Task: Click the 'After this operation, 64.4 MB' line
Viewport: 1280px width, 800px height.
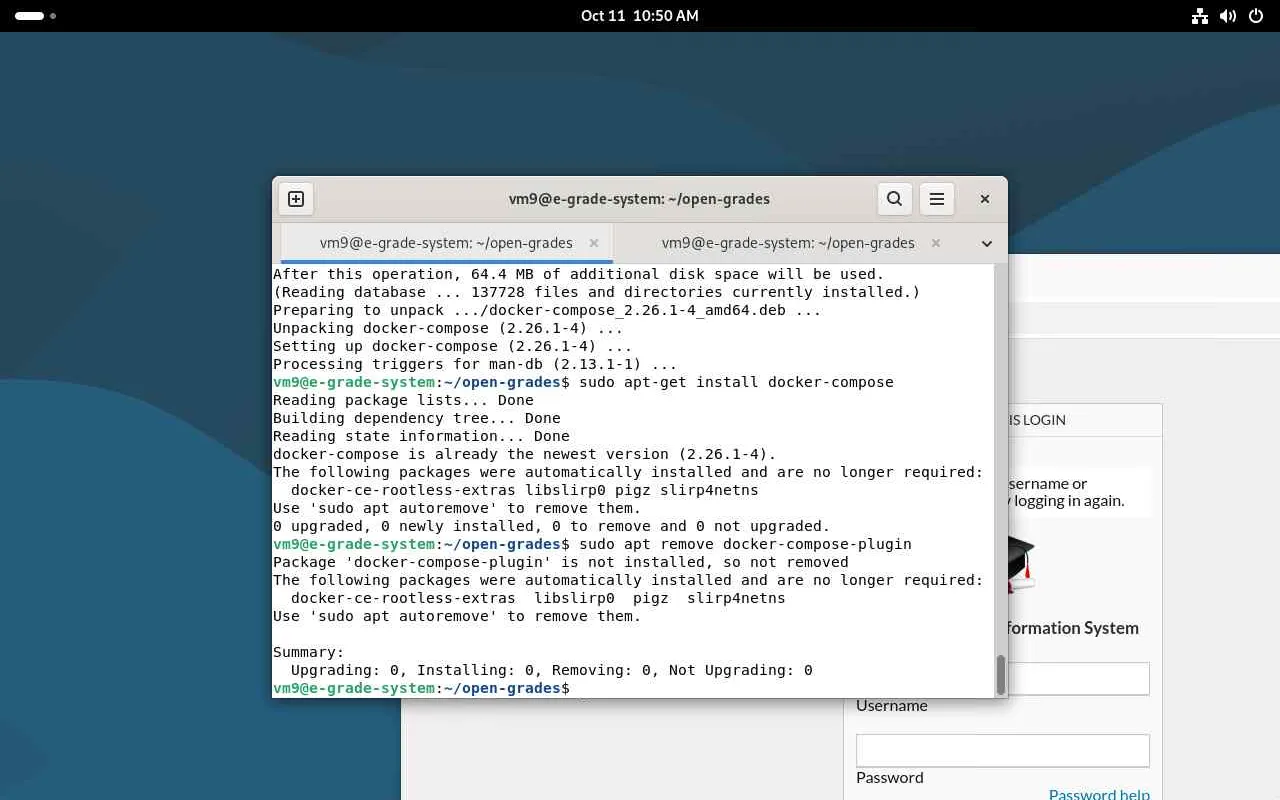Action: [x=579, y=274]
